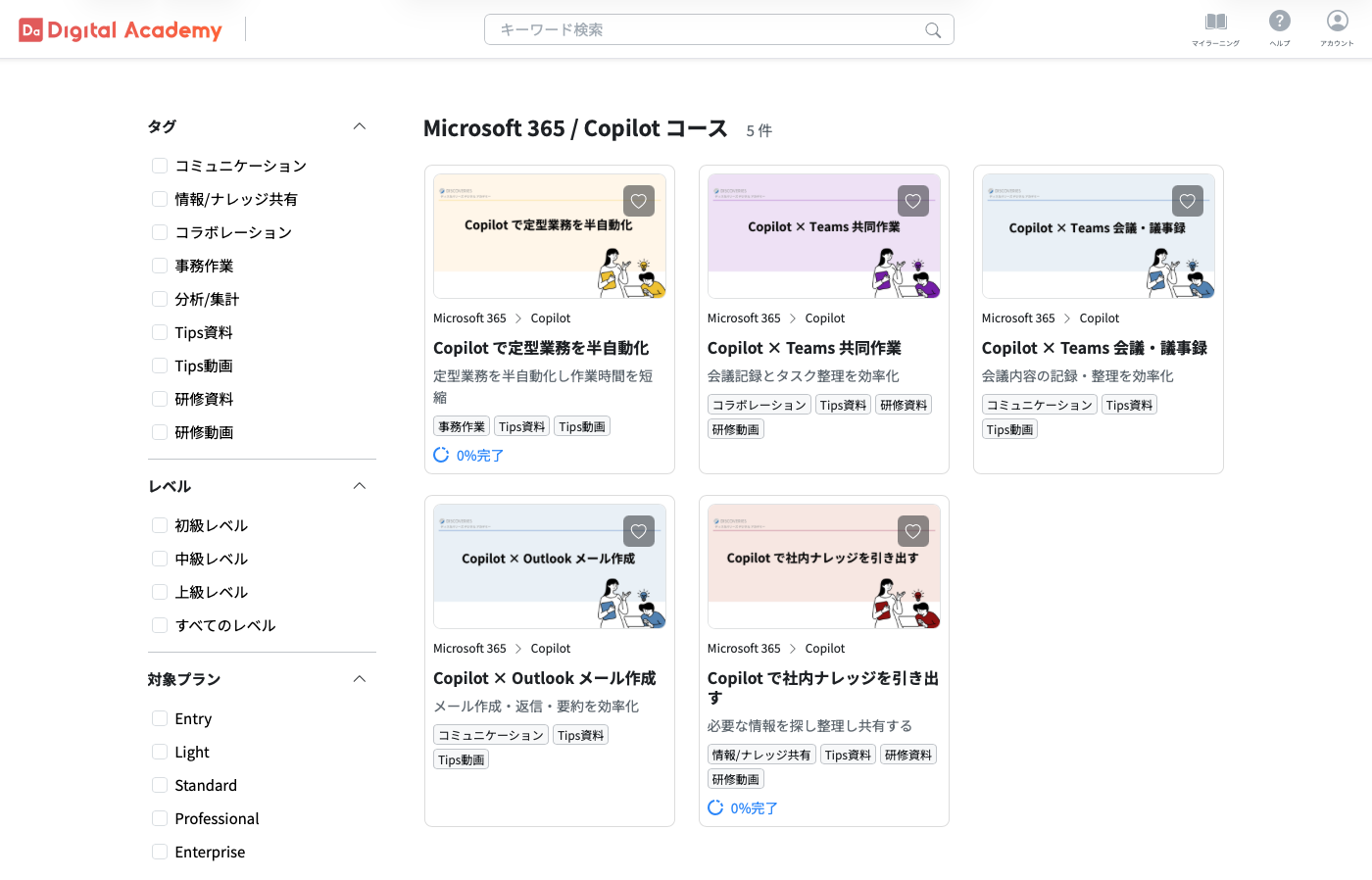Open thumbnail of Copilot × Outlook メール作成
Screen dimensions: 1372x880
tap(550, 566)
